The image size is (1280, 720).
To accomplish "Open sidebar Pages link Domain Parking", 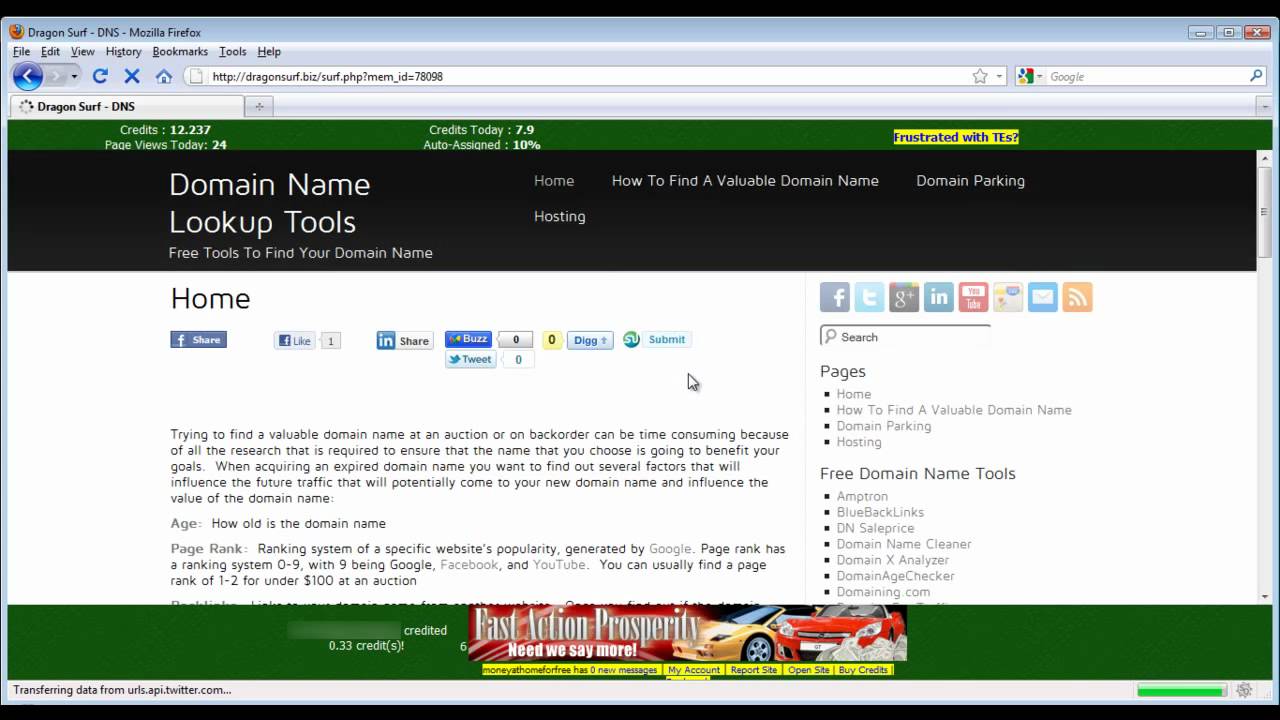I will (884, 426).
